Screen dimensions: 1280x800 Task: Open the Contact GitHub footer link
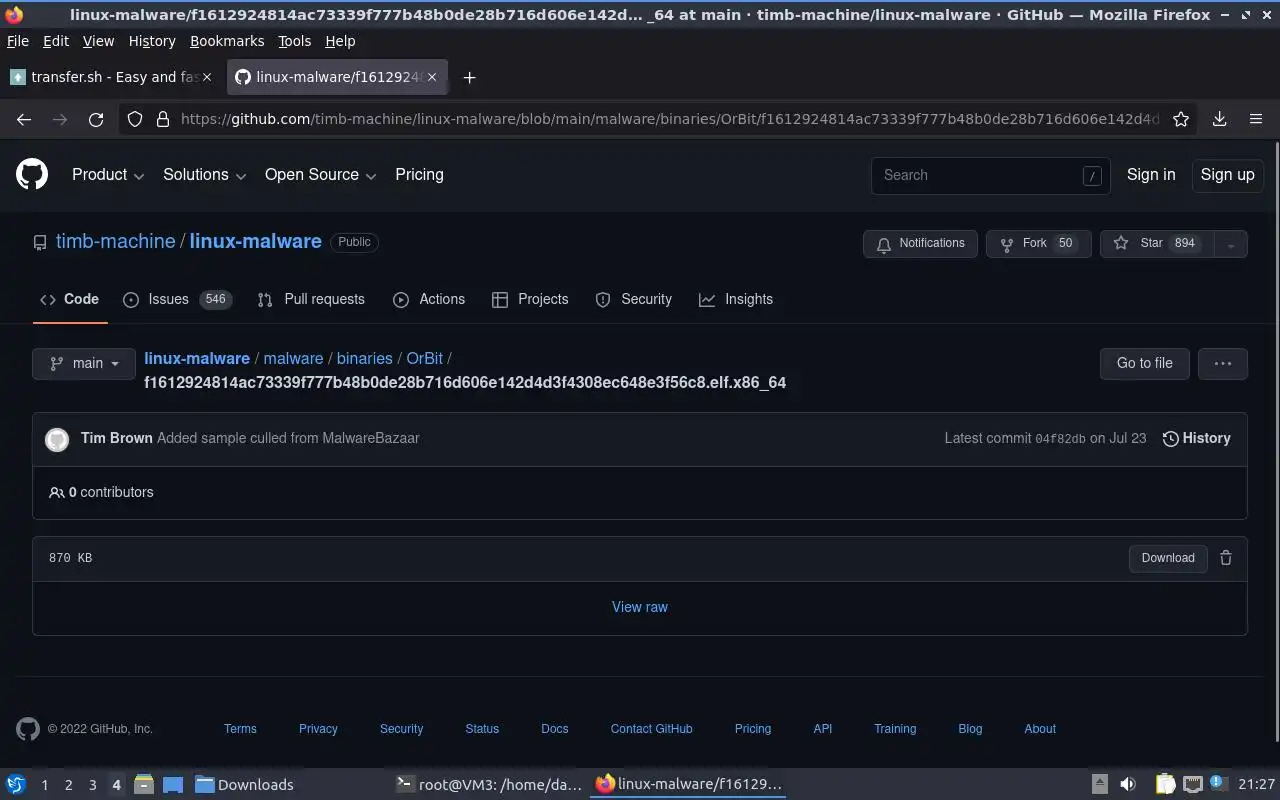click(x=651, y=729)
